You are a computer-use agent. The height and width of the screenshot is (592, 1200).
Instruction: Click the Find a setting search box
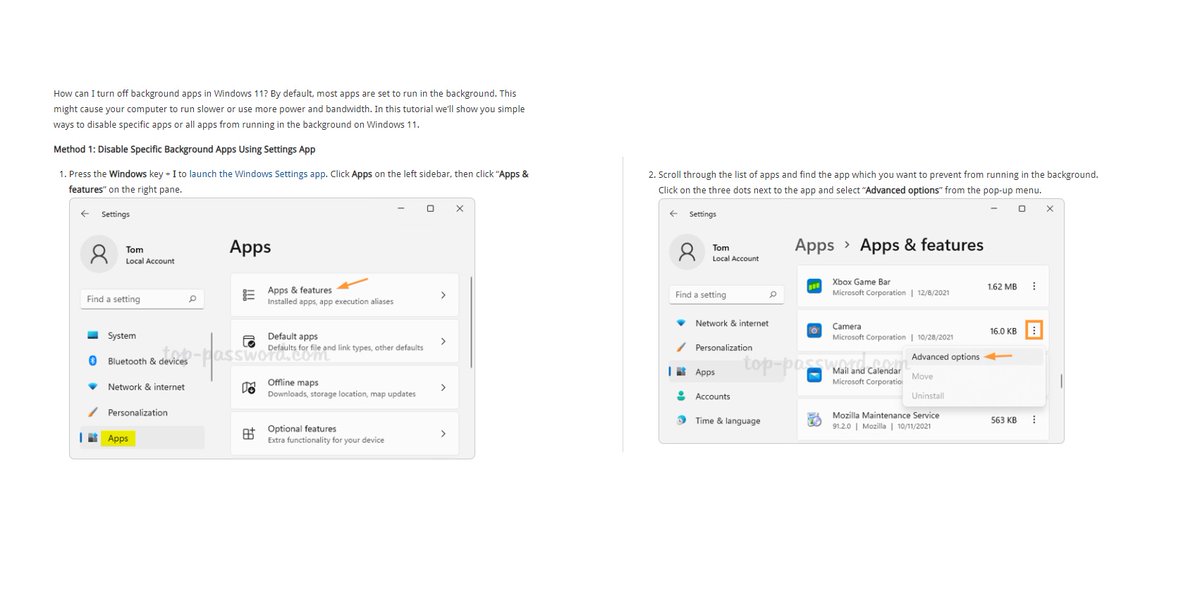pyautogui.click(x=142, y=298)
